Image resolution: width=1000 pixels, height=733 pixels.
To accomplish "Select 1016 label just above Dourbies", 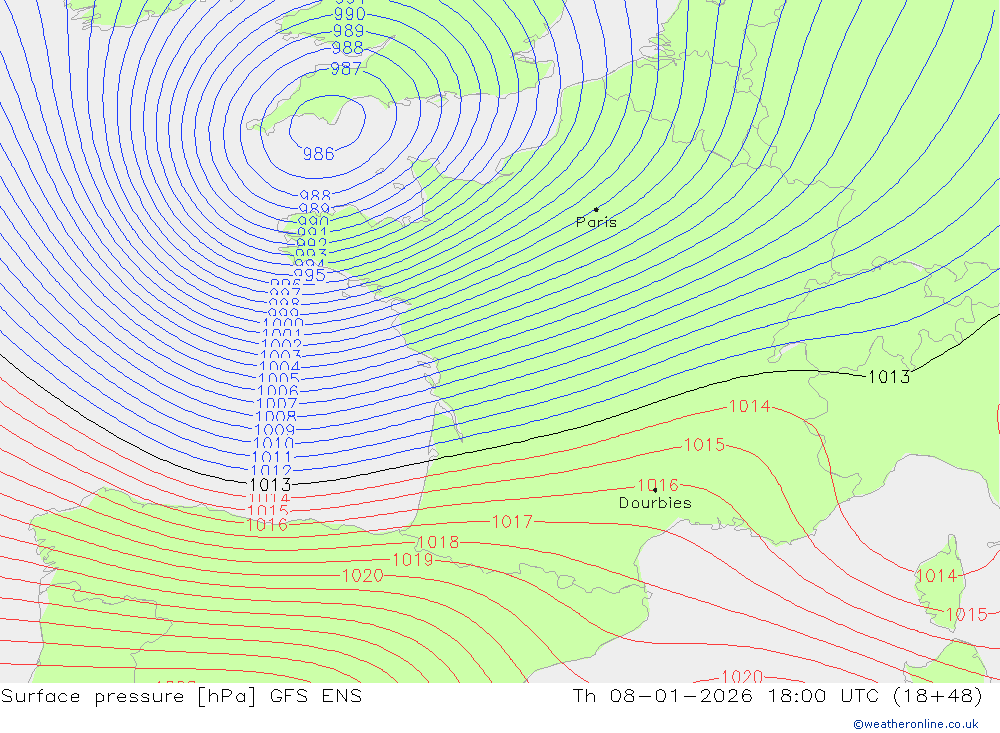I will click(658, 485).
